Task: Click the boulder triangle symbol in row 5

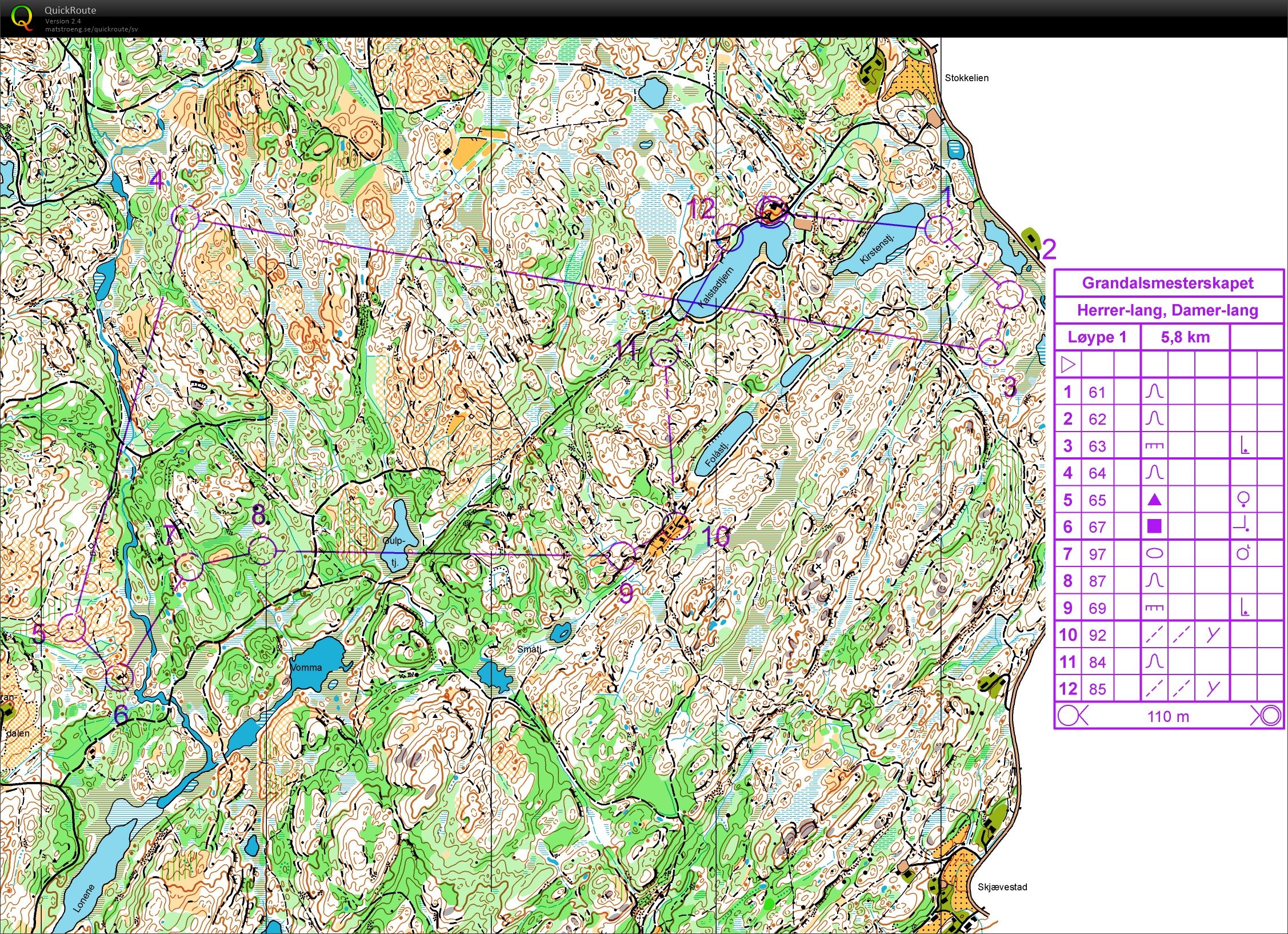Action: tap(1154, 500)
